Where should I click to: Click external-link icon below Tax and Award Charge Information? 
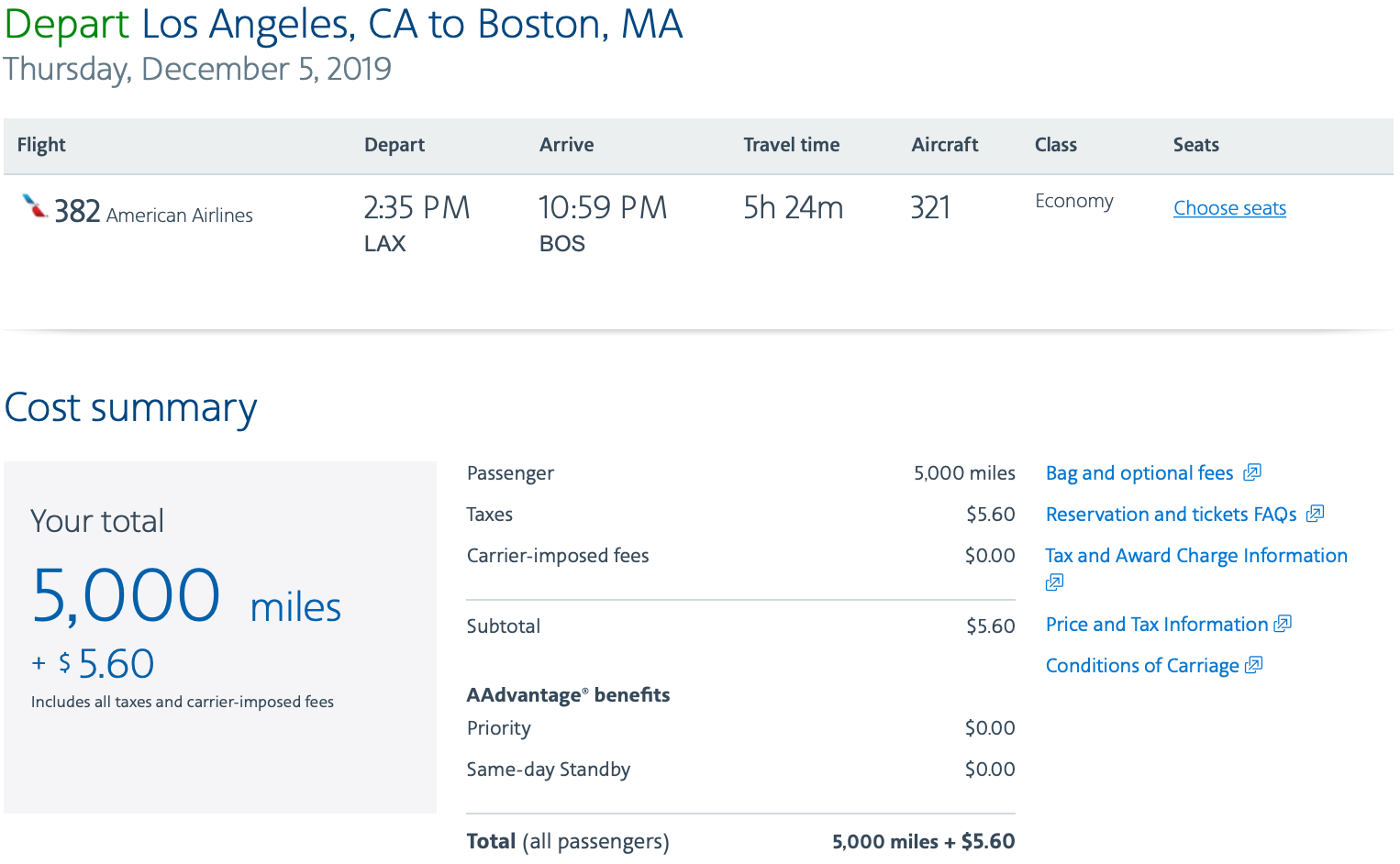1054,582
